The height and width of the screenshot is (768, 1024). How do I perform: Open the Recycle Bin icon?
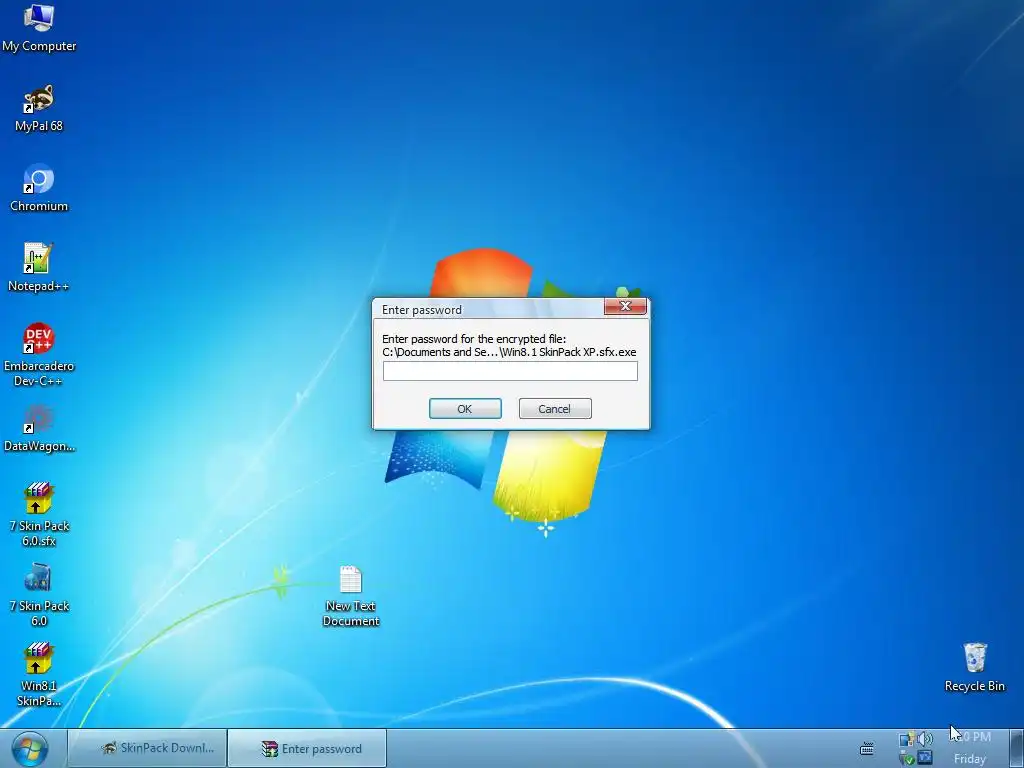pyautogui.click(x=974, y=667)
